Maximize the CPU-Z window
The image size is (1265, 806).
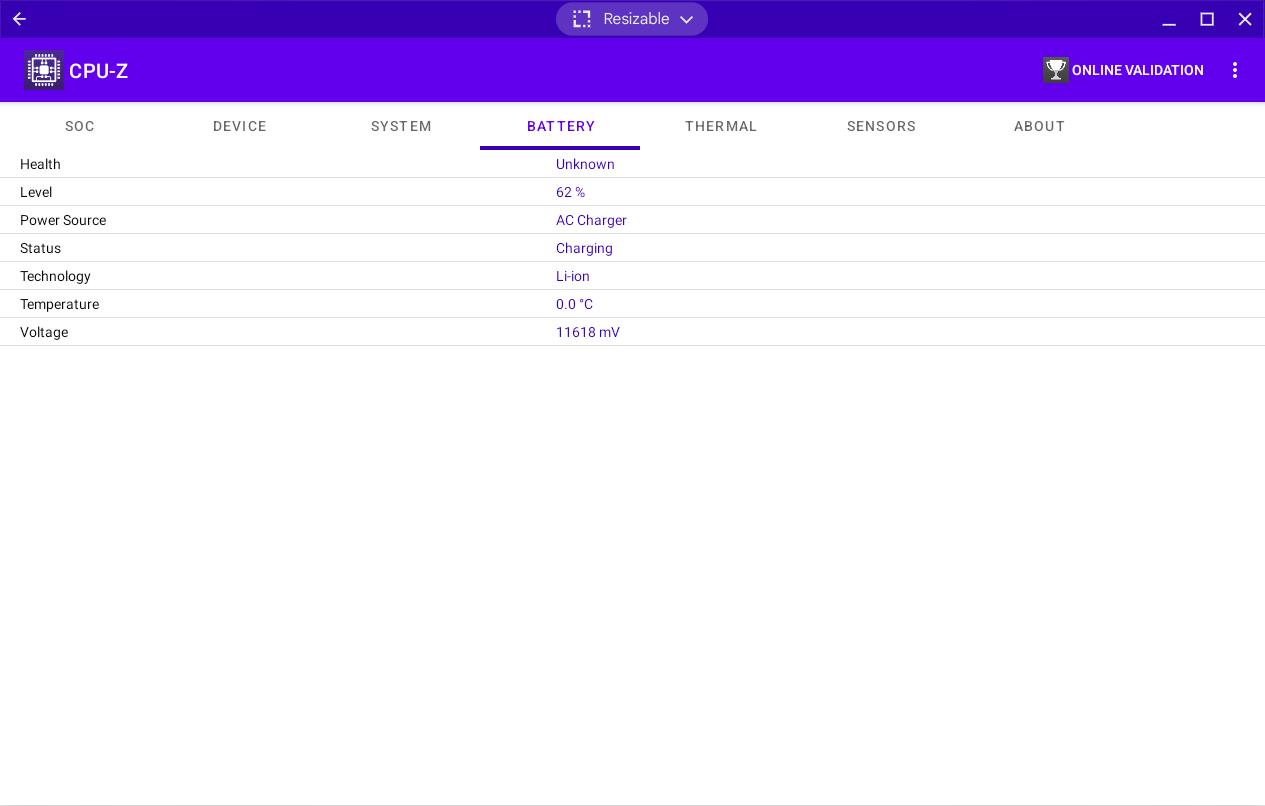[x=1207, y=19]
